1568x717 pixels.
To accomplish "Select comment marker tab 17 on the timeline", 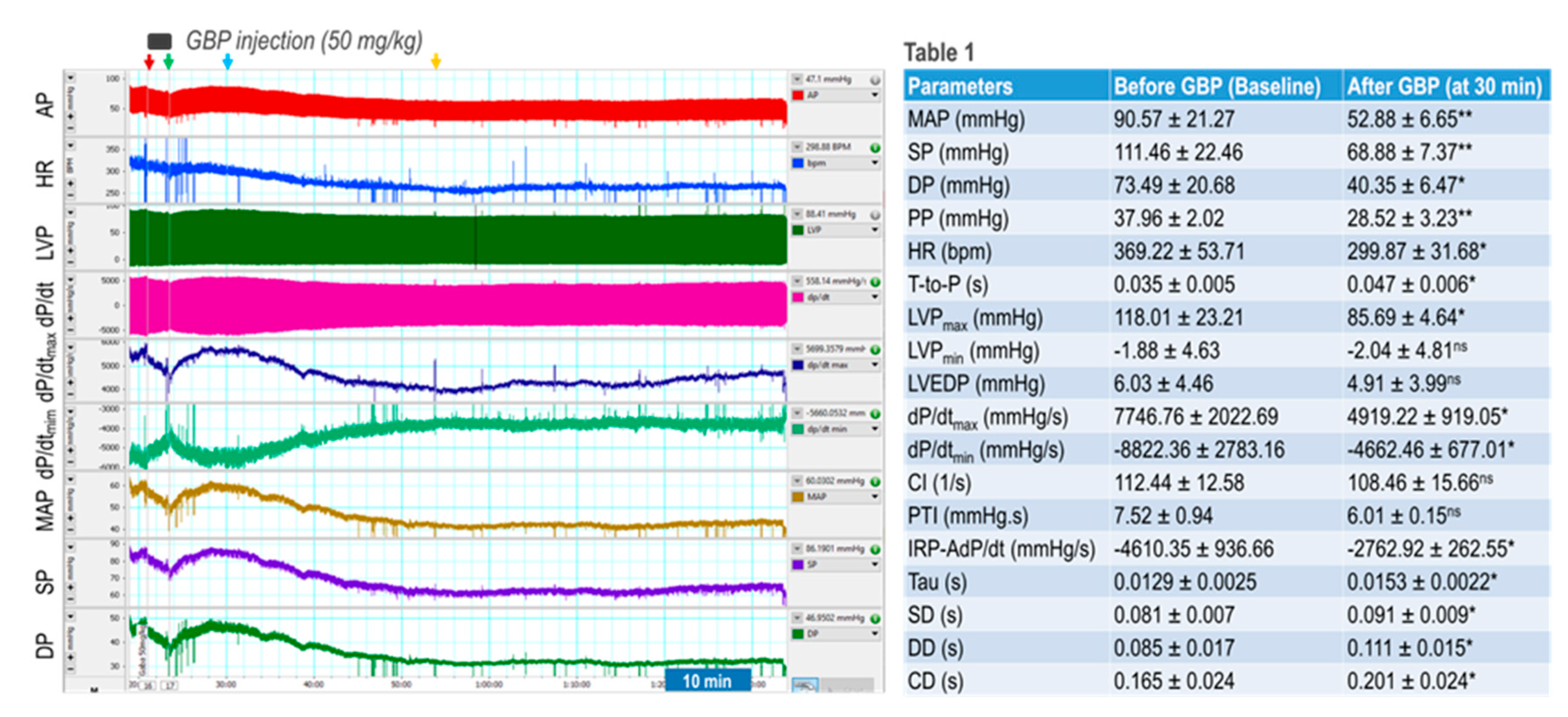I will point(169,686).
